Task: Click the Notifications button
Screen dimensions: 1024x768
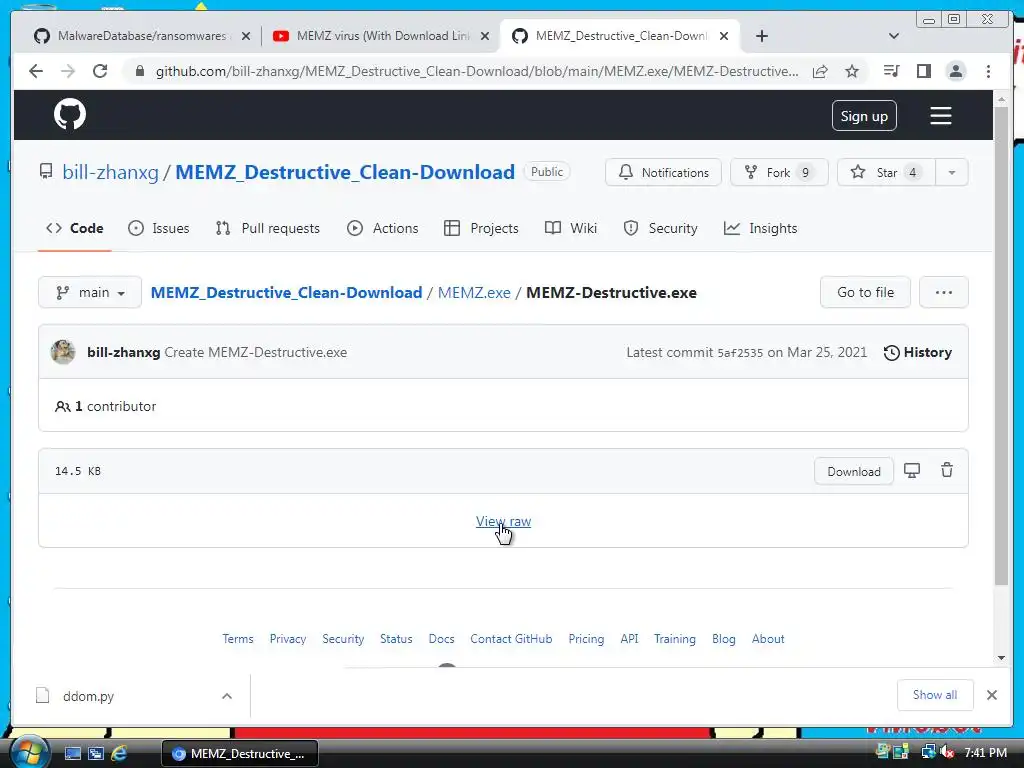Action: (664, 172)
